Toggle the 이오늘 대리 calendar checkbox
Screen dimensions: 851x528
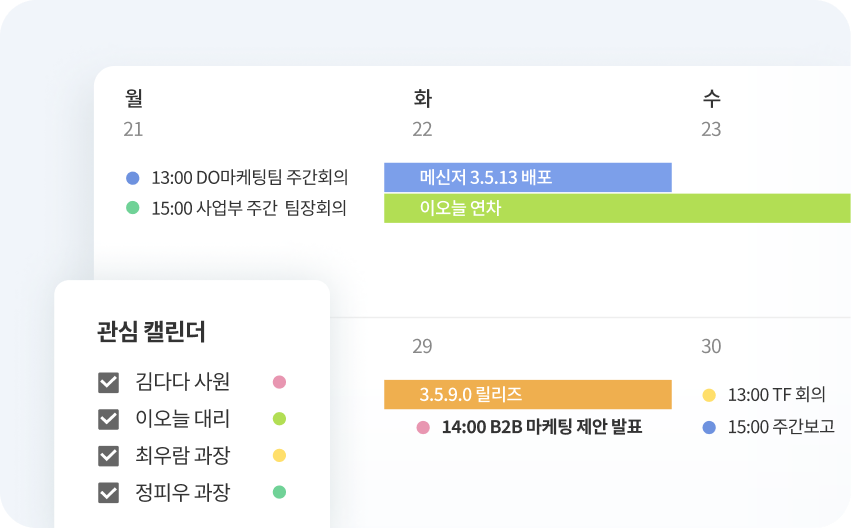tap(109, 419)
